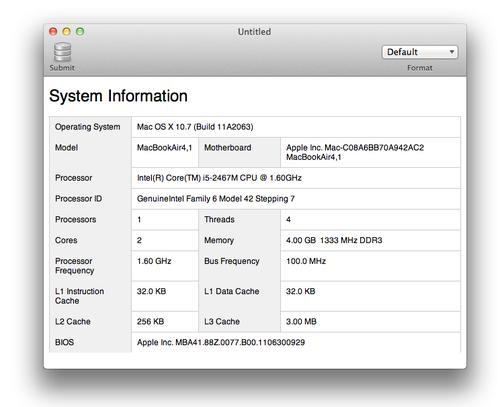This screenshot has height=407, width=500.
Task: Select the Apple Inc. MBA41.88Z BIOS value
Action: pos(221,342)
